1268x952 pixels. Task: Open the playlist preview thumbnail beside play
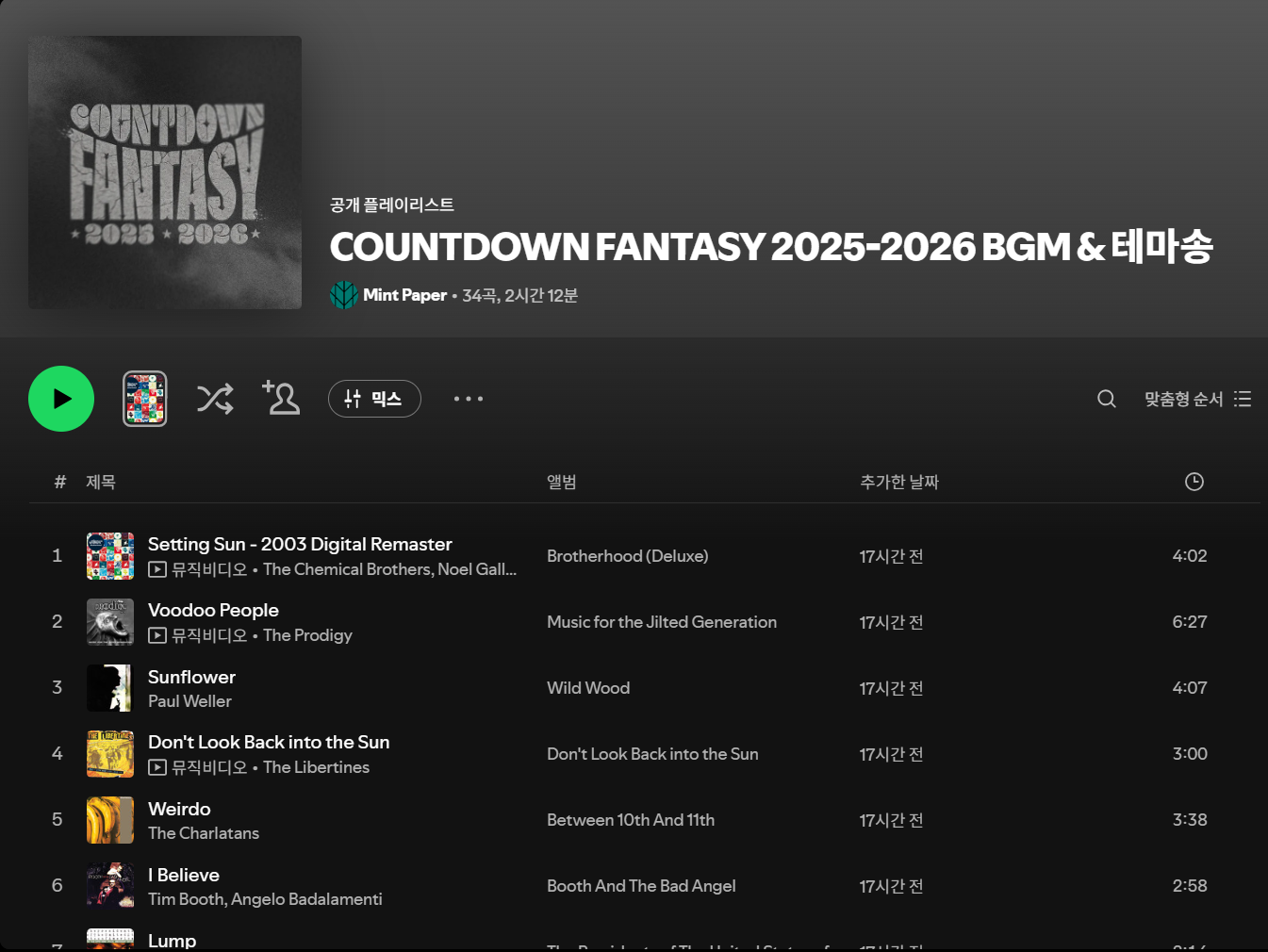145,399
